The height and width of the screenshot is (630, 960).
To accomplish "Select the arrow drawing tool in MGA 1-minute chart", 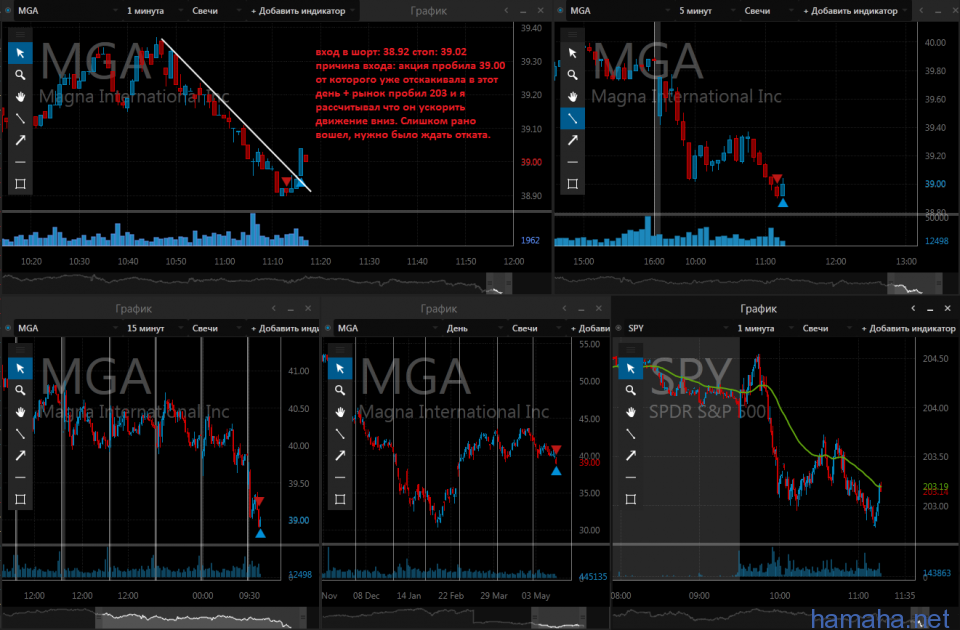I will pyautogui.click(x=20, y=140).
